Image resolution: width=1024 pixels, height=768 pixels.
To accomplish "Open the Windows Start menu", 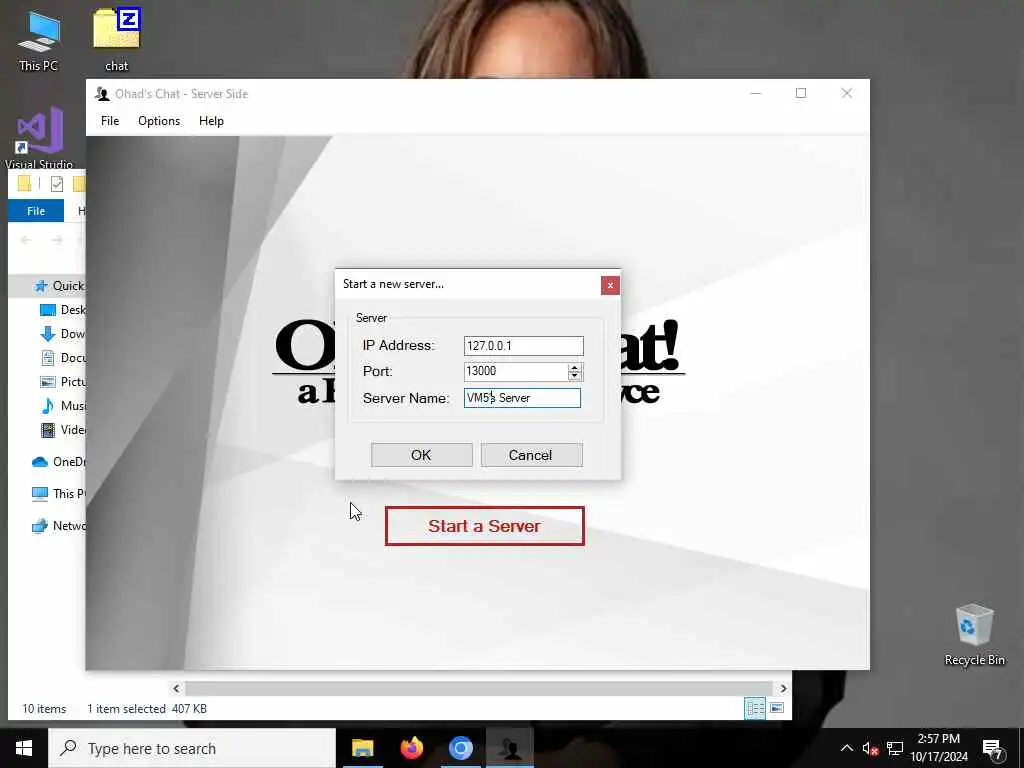I will point(24,748).
